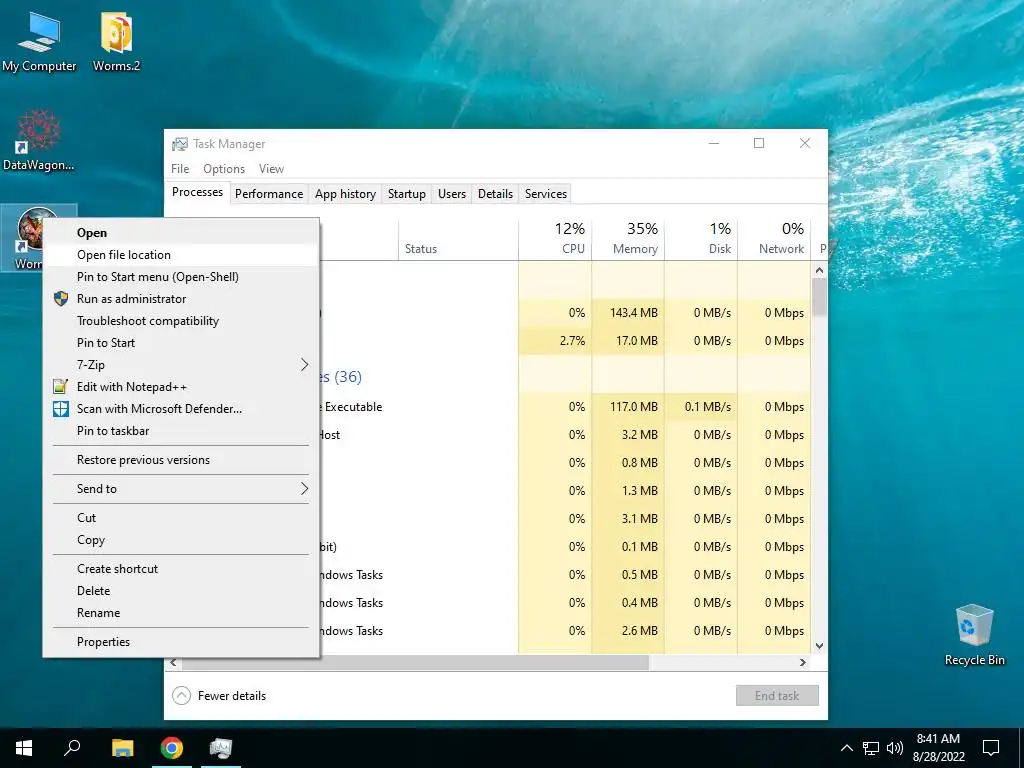This screenshot has height=768, width=1024.
Task: Select the 117.0 MB memory cell
Action: pos(628,407)
